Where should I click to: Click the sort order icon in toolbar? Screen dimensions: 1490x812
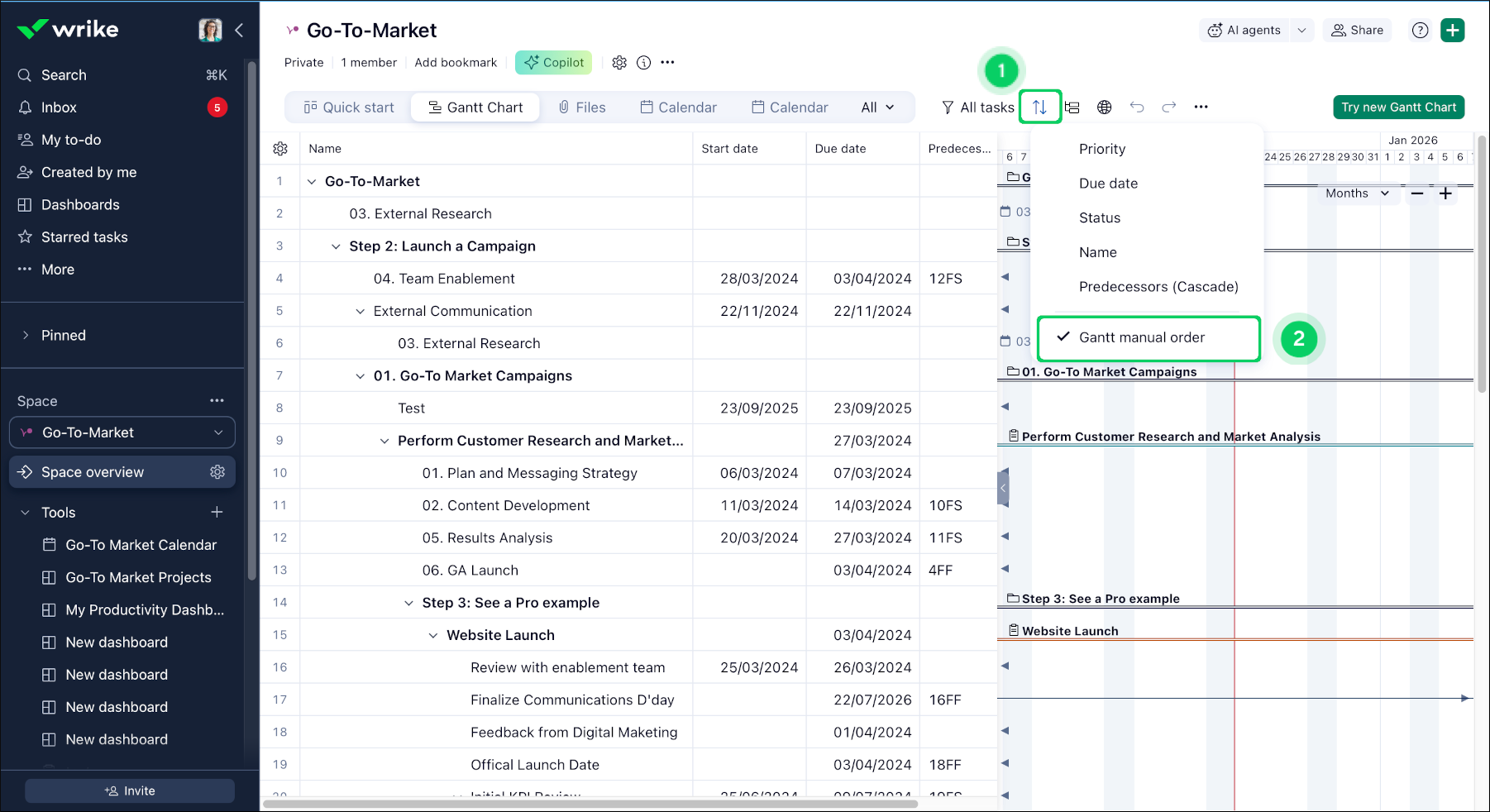[1039, 107]
